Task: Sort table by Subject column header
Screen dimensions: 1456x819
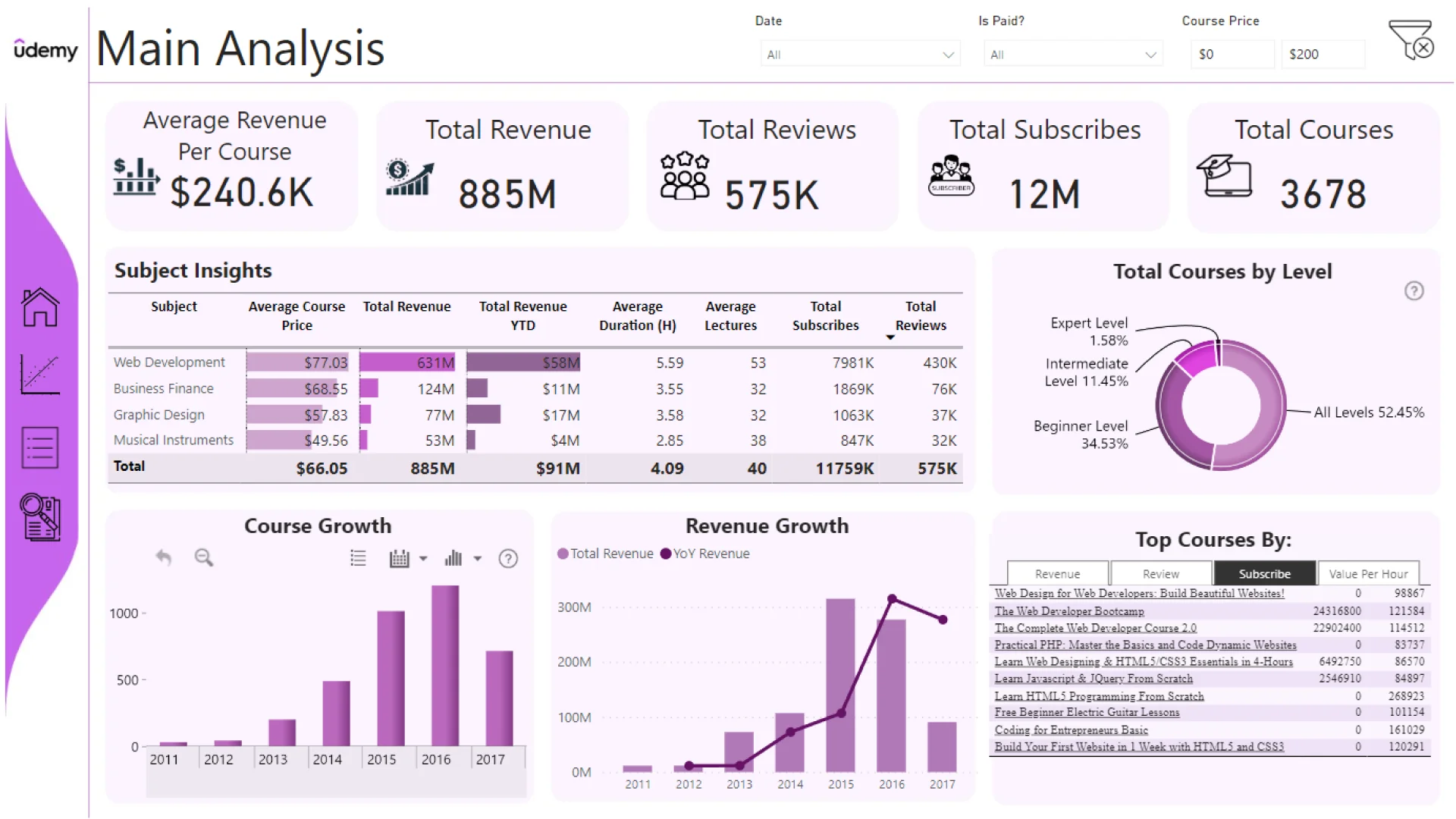Action: tap(174, 306)
